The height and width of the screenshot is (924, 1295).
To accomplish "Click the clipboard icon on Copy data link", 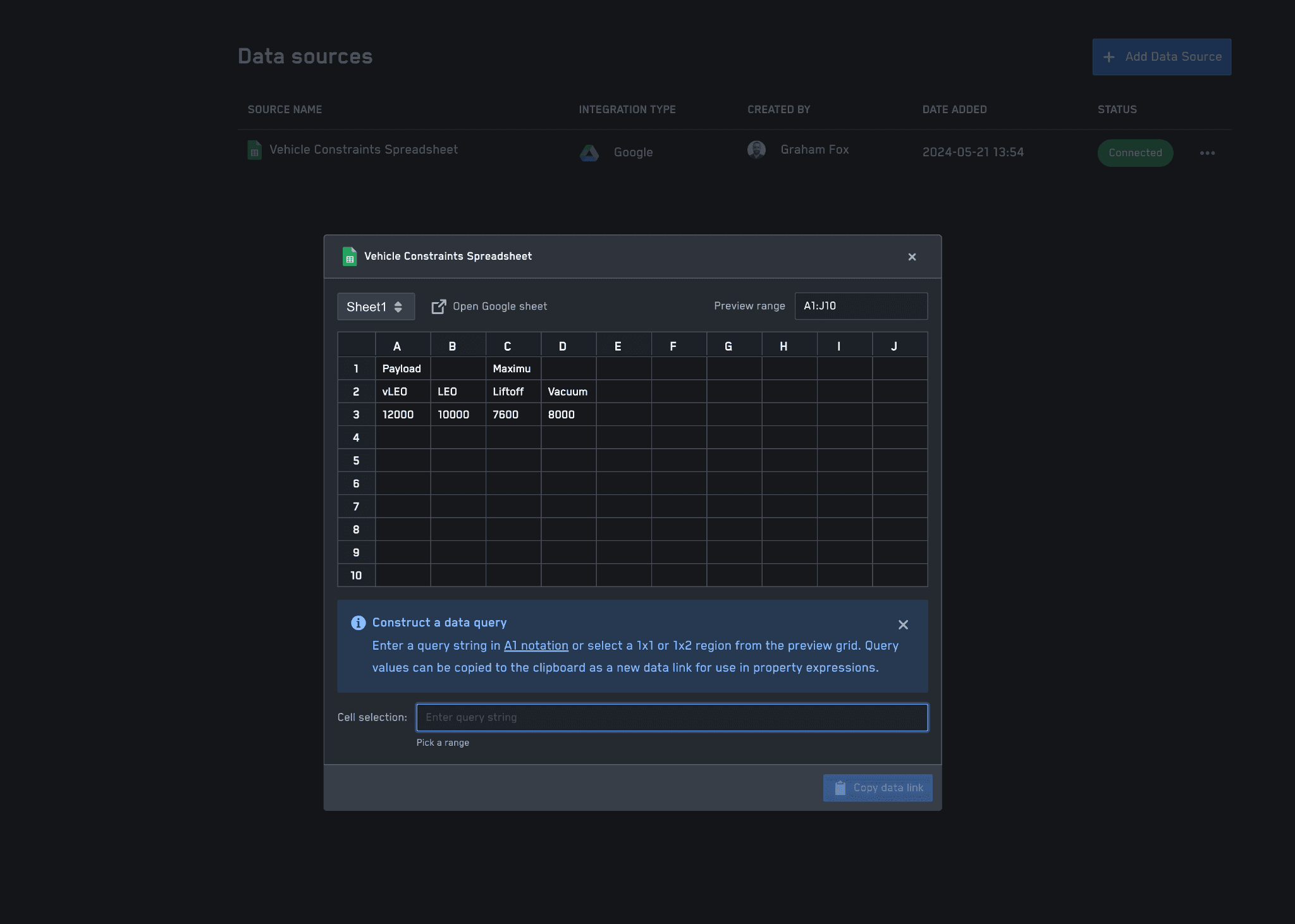I will [840, 787].
